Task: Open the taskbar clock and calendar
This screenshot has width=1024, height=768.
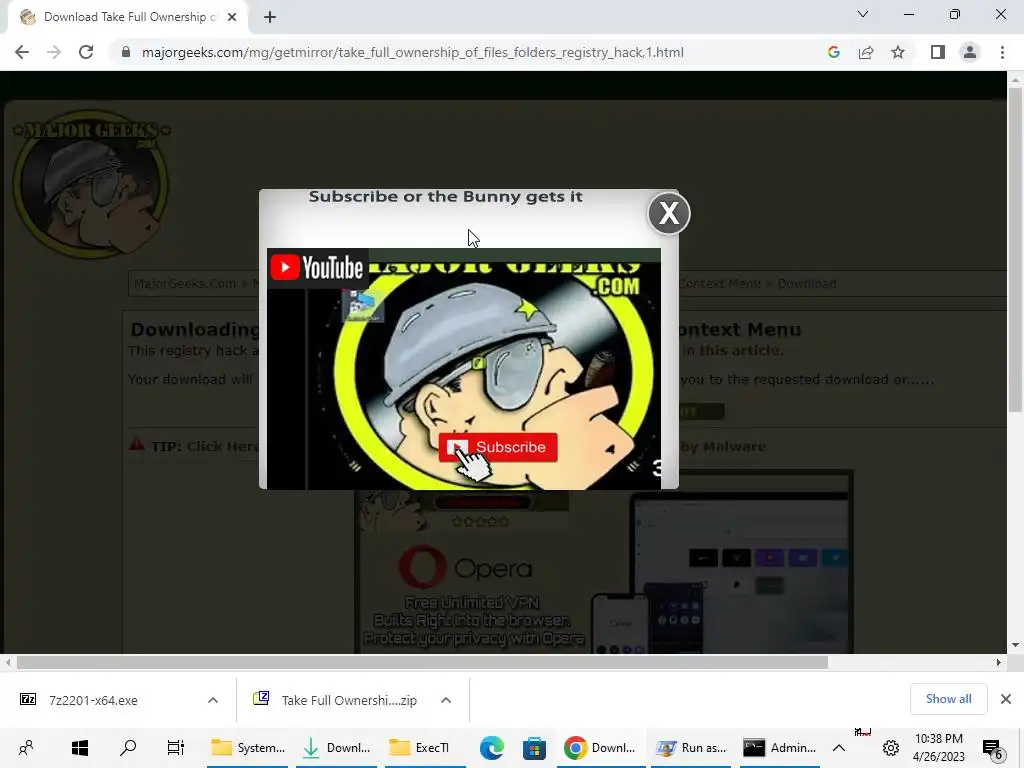Action: (x=938, y=748)
